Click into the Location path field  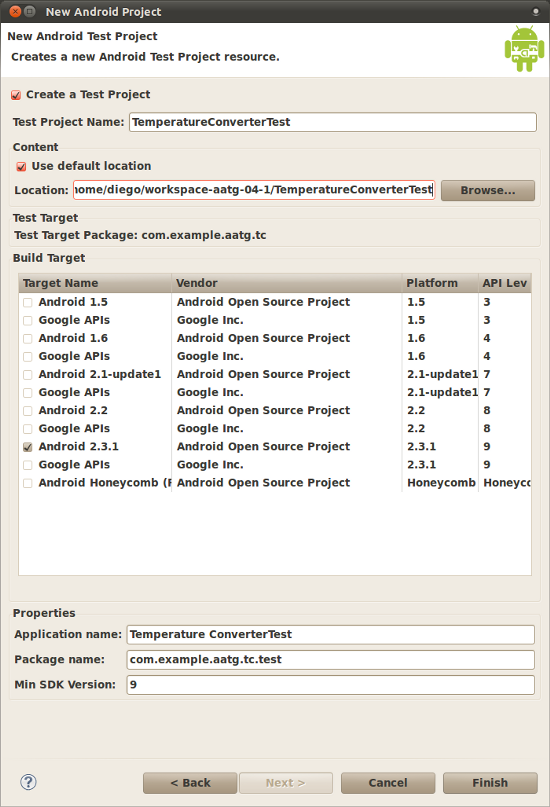pyautogui.click(x=254, y=190)
